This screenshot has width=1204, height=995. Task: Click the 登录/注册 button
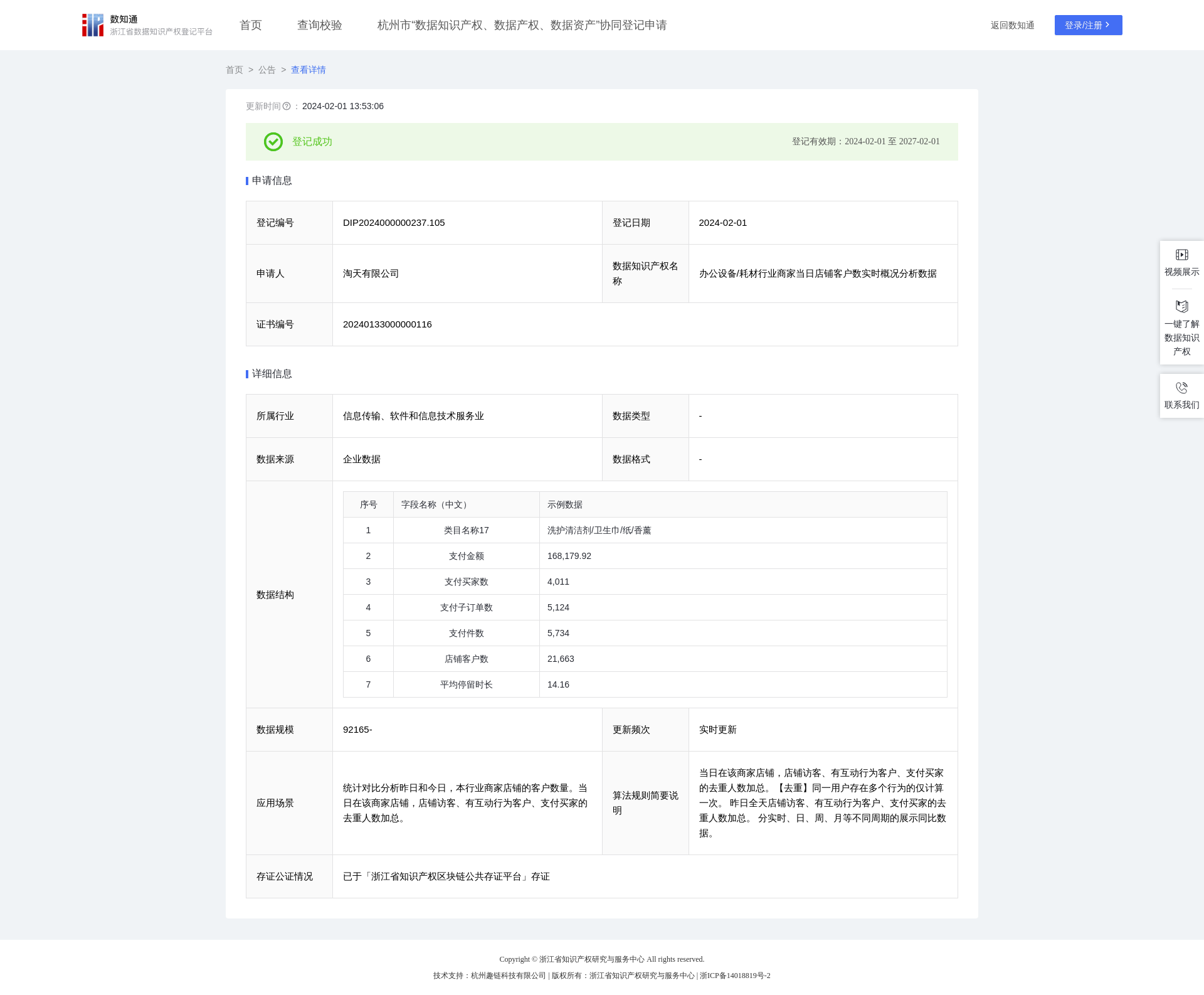[1089, 25]
